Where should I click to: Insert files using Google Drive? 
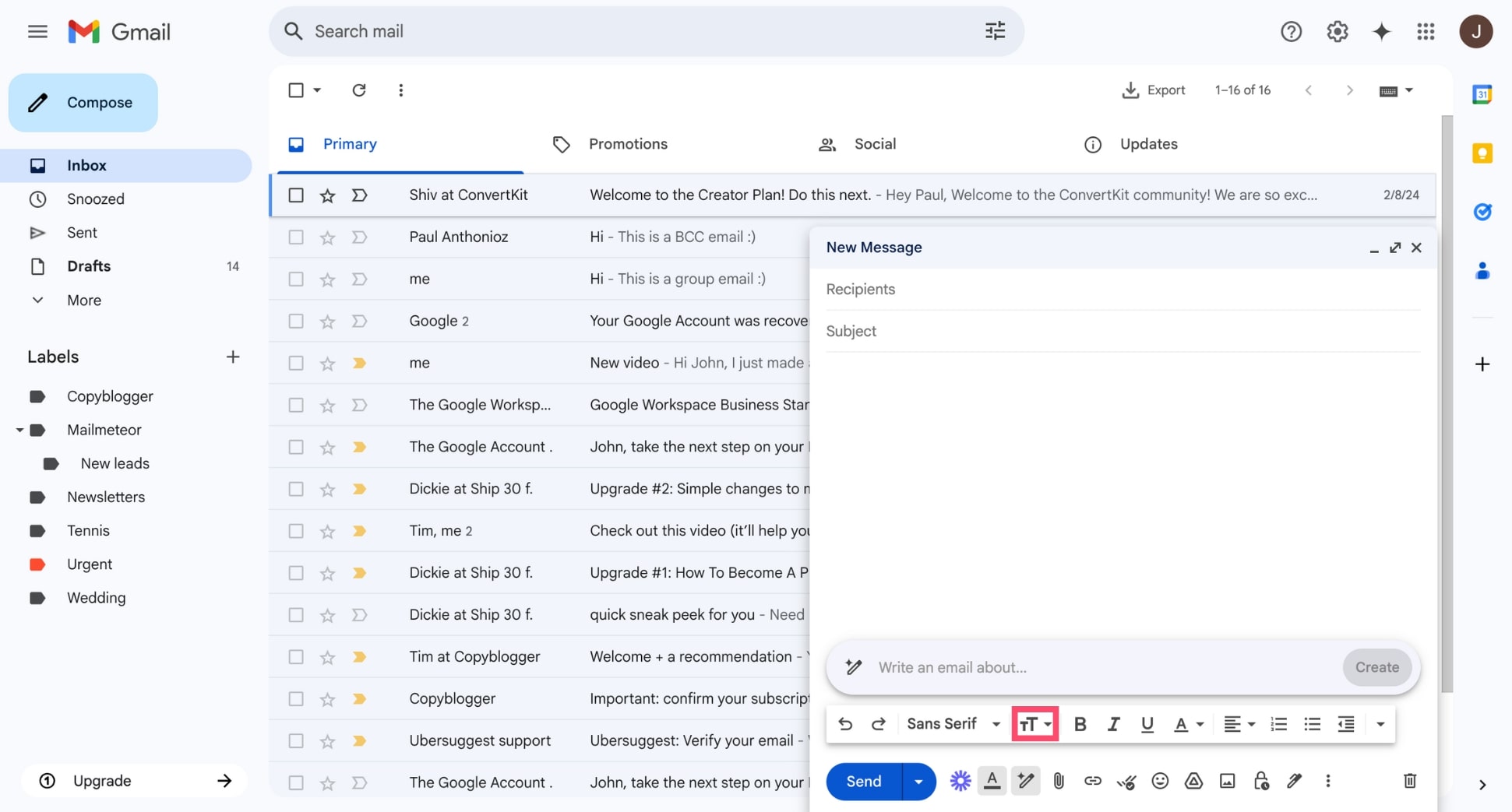click(1193, 781)
